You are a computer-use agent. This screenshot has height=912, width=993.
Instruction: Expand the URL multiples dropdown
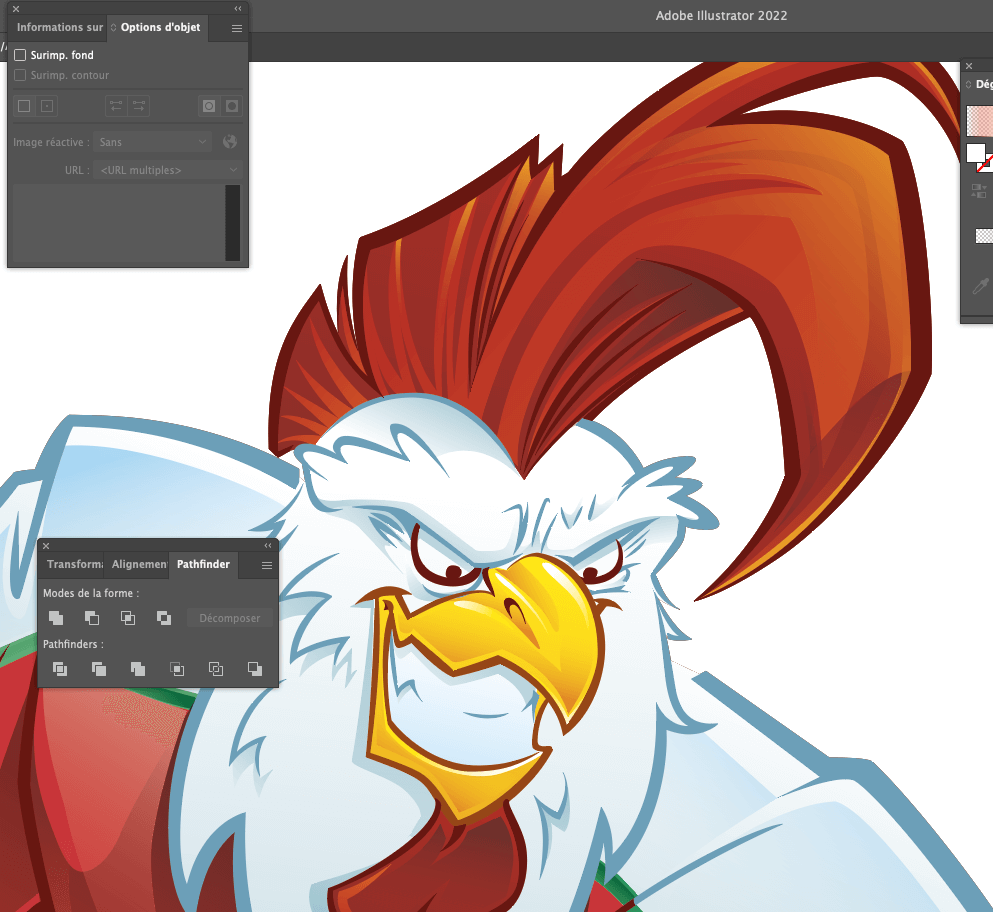point(167,171)
